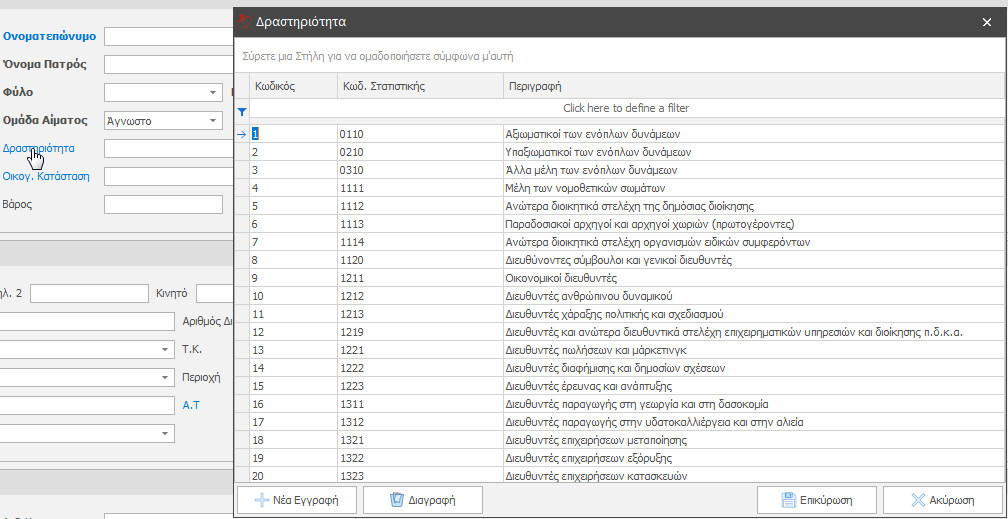
Task: Click the current row arrow indicator
Action: tap(241, 133)
